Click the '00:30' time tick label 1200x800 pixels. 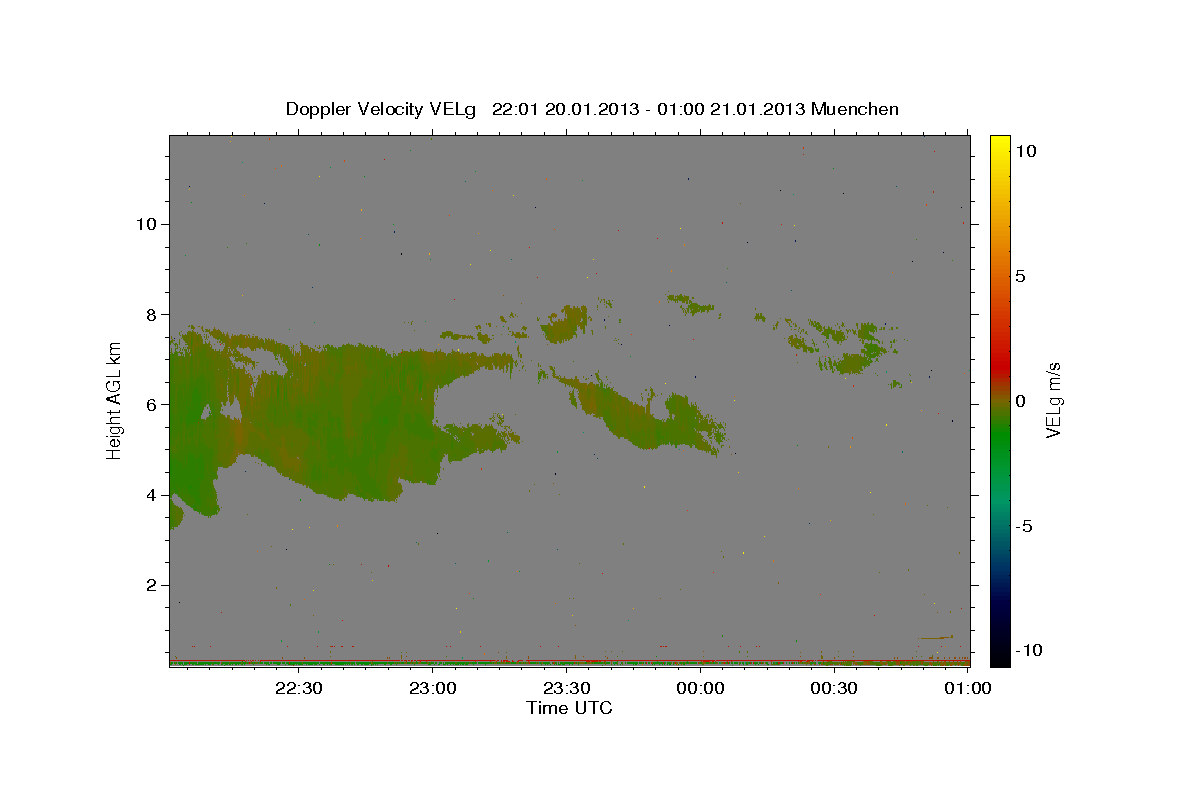coord(833,687)
